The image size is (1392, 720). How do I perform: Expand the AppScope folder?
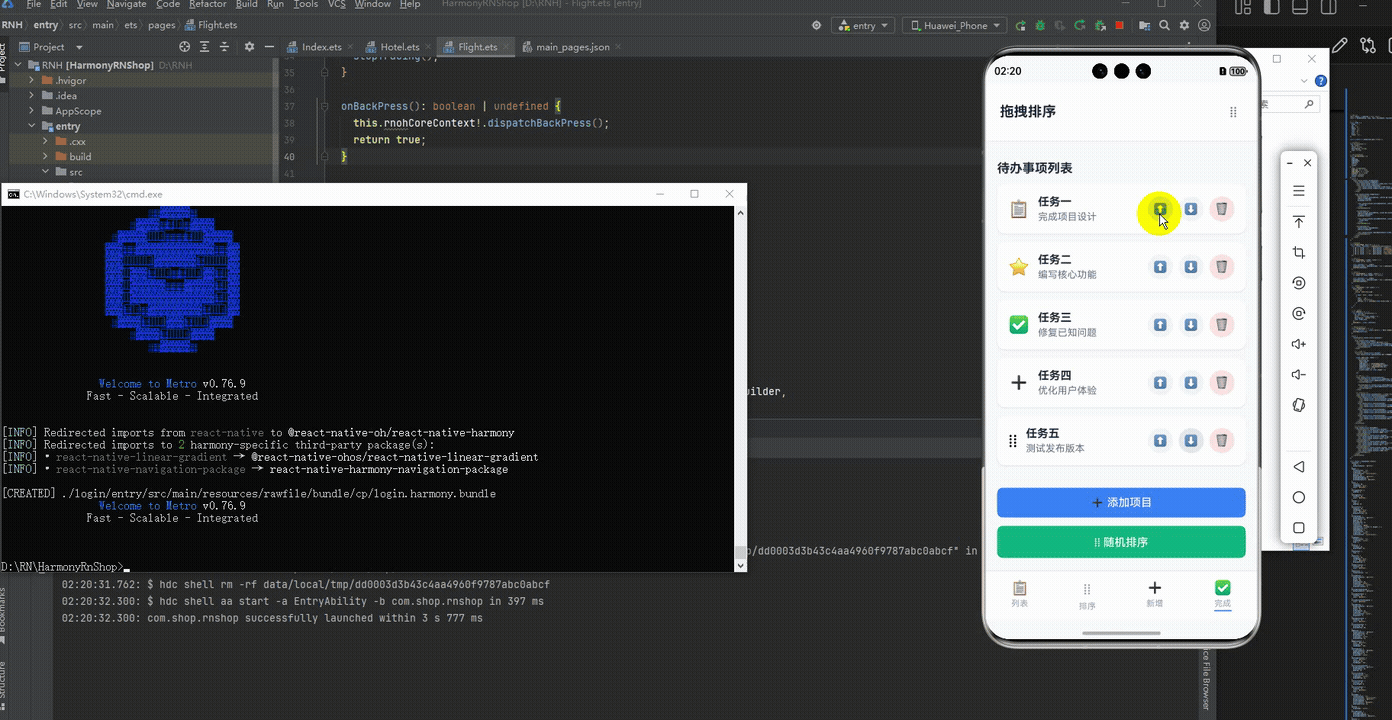point(33,111)
